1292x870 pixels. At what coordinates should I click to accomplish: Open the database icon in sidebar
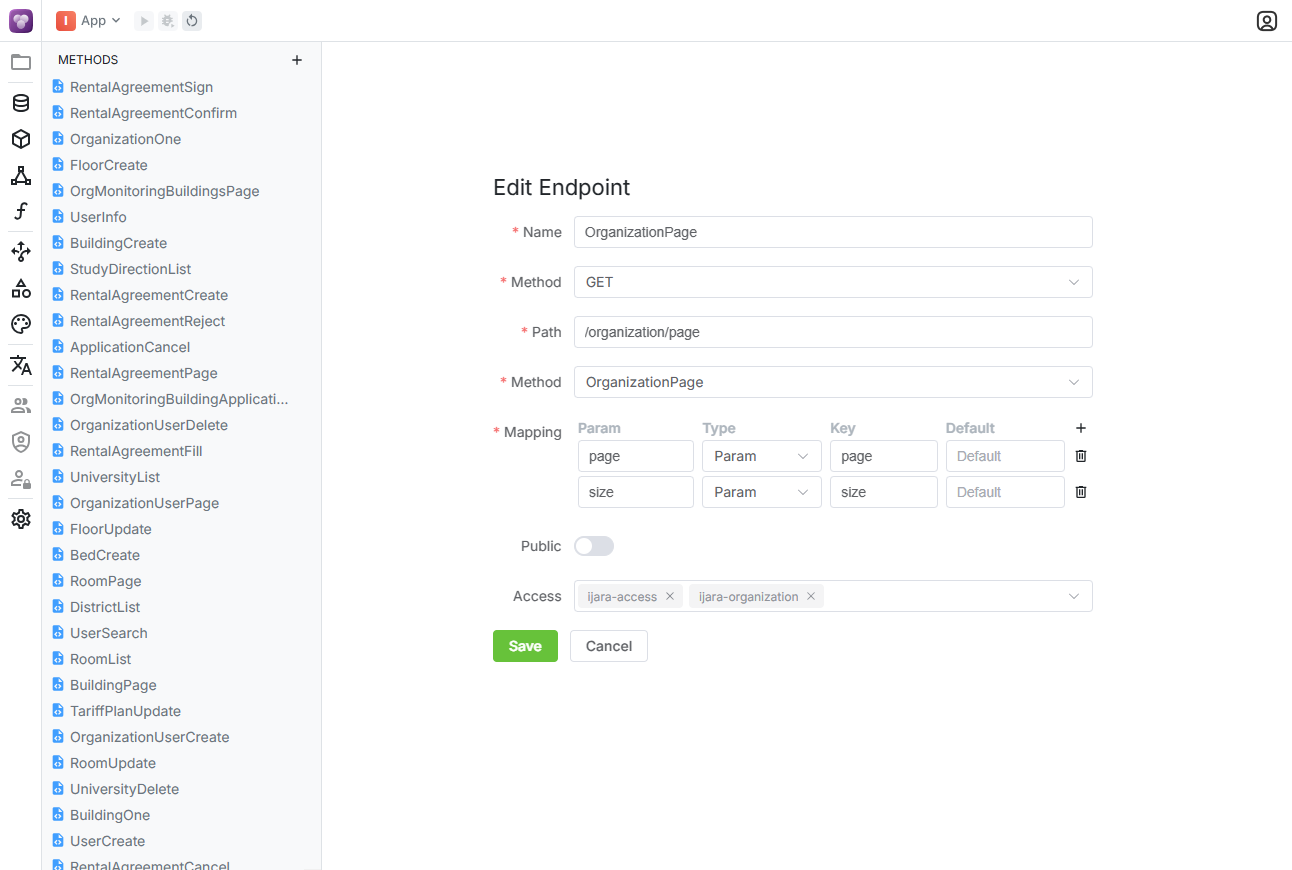click(21, 103)
